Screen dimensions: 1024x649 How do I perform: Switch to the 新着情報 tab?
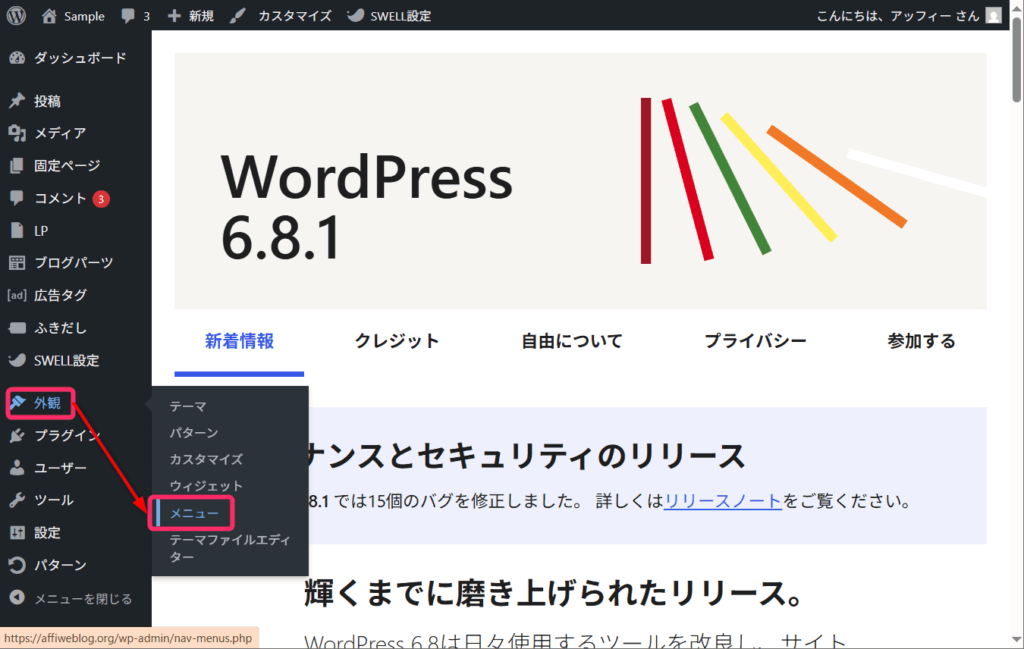coord(239,341)
